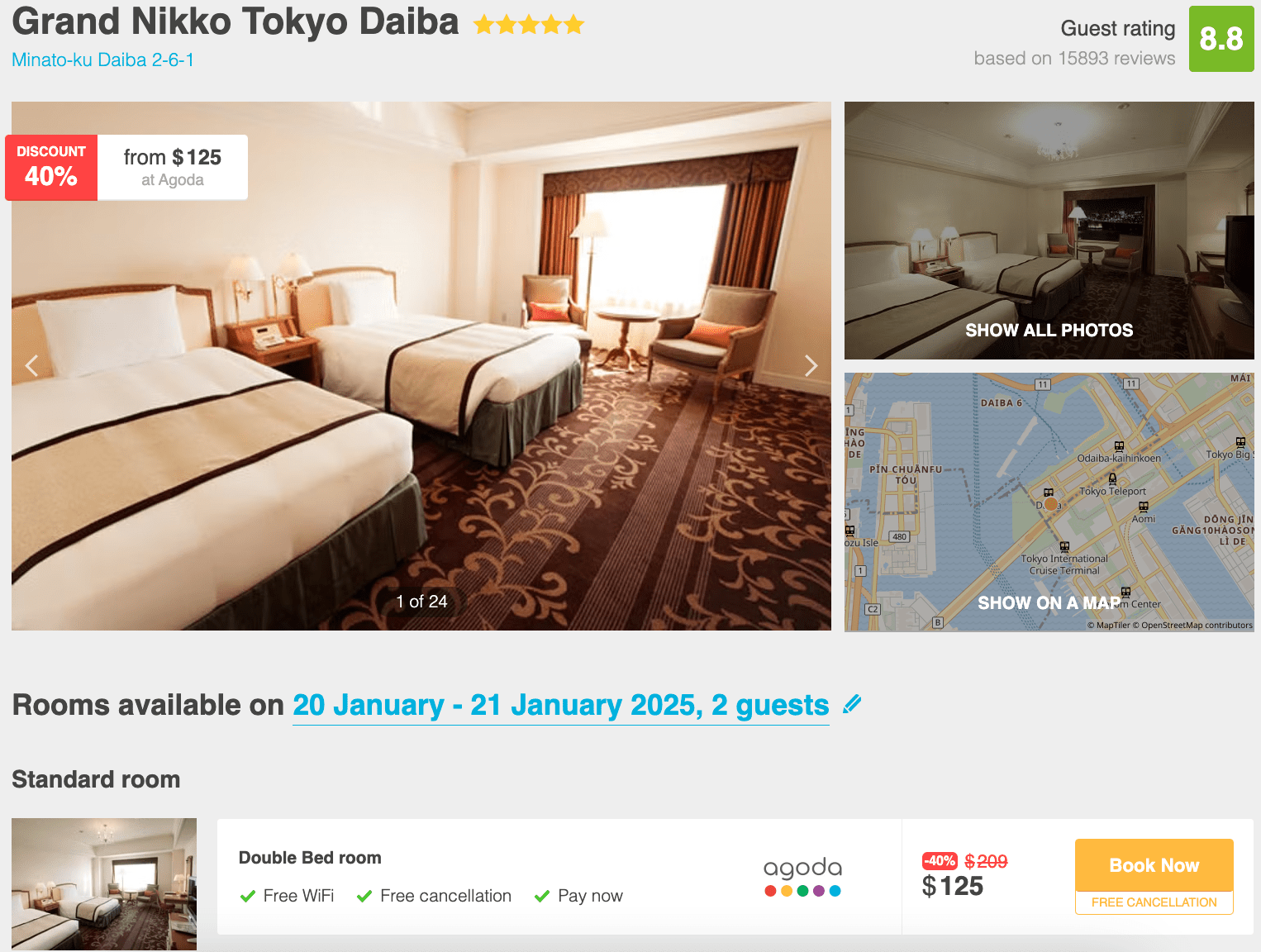Image resolution: width=1261 pixels, height=952 pixels.
Task: Click Book Now button
Action: (x=1154, y=865)
